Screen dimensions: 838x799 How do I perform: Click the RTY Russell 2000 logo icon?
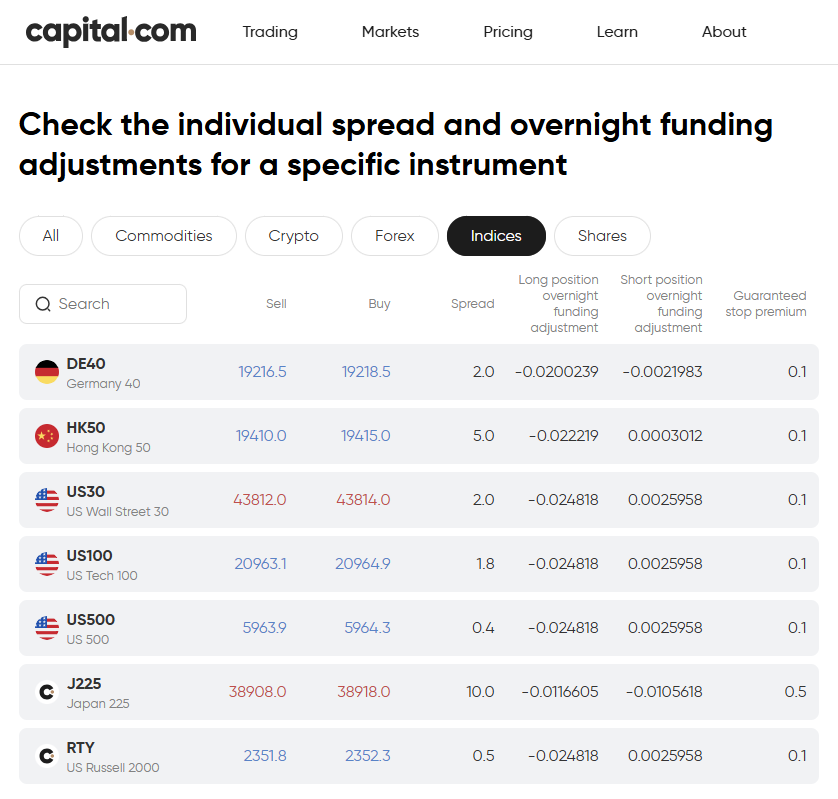click(x=47, y=756)
